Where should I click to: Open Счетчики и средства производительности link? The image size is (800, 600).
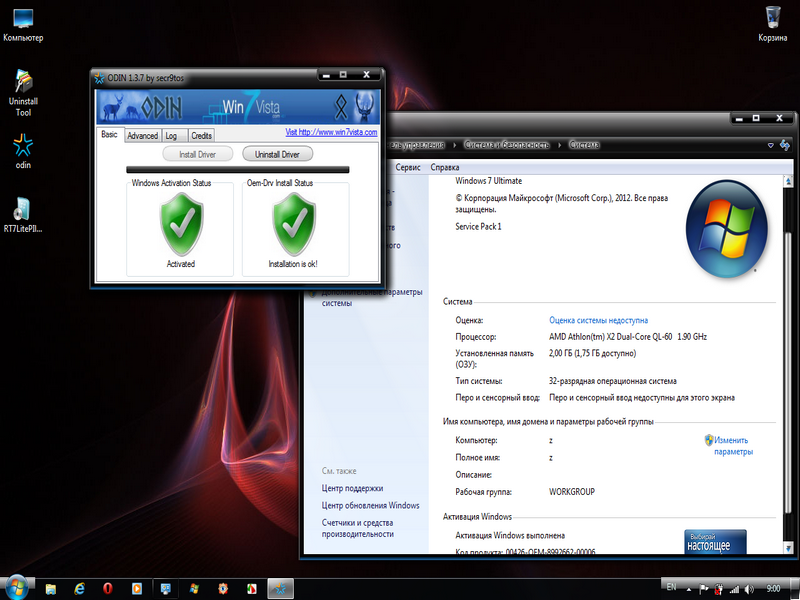(x=358, y=529)
